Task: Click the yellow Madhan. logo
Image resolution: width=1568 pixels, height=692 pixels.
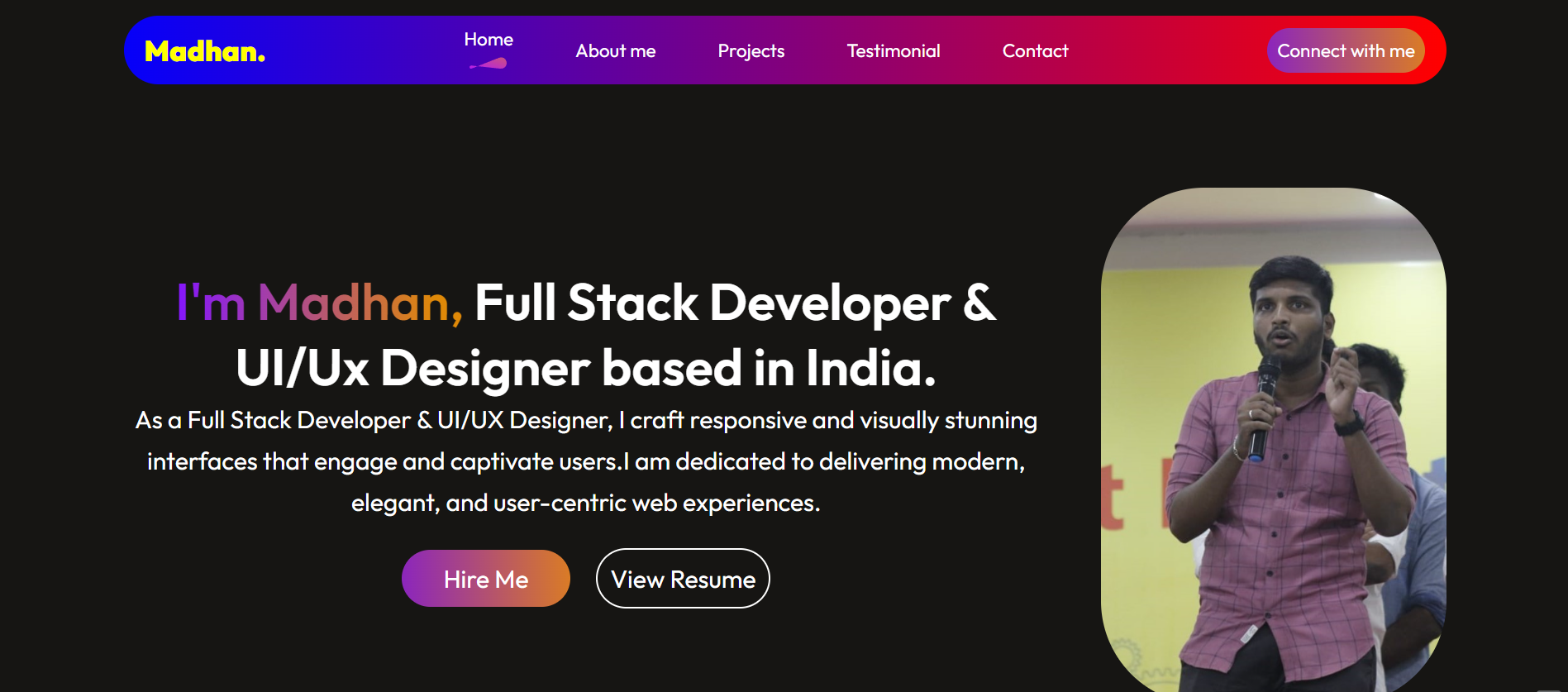Action: pyautogui.click(x=204, y=52)
